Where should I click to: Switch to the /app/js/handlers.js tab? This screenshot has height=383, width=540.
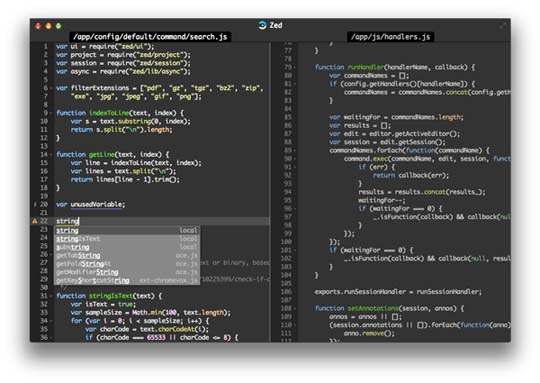[391, 37]
